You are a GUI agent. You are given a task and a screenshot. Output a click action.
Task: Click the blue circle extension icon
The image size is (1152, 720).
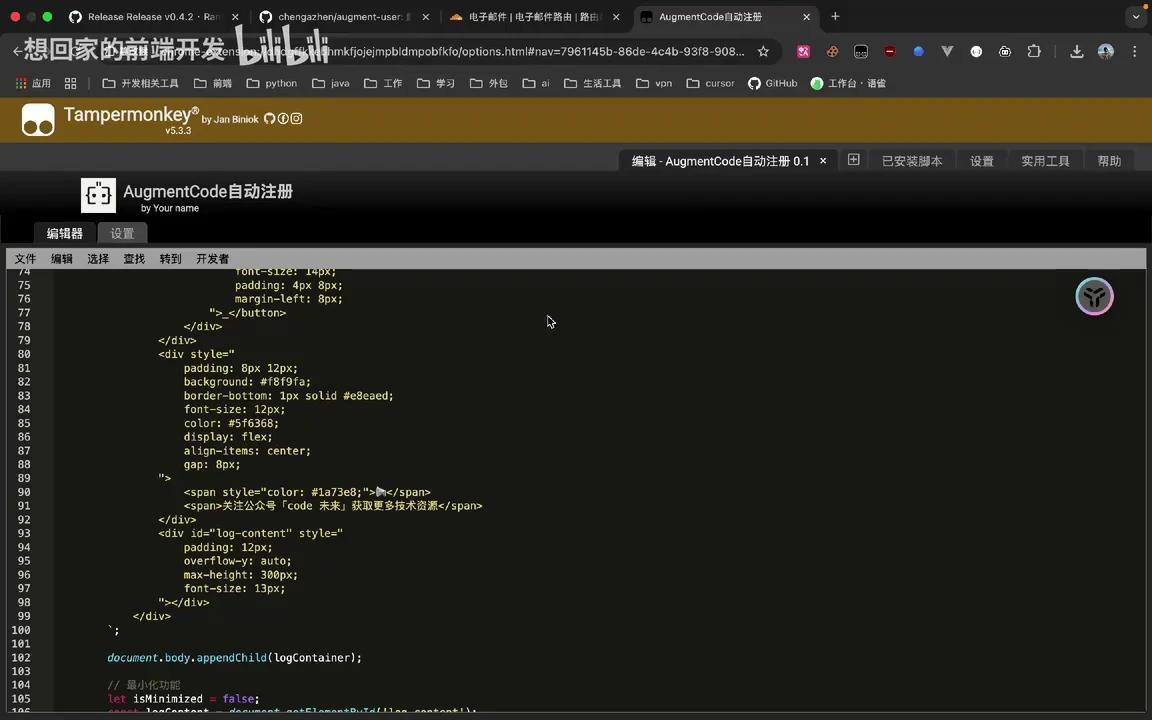pos(918,51)
